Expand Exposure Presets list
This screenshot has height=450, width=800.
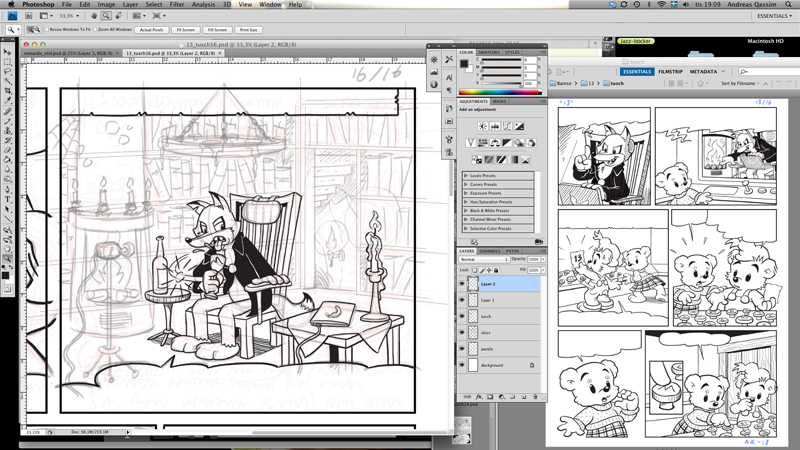(466, 193)
